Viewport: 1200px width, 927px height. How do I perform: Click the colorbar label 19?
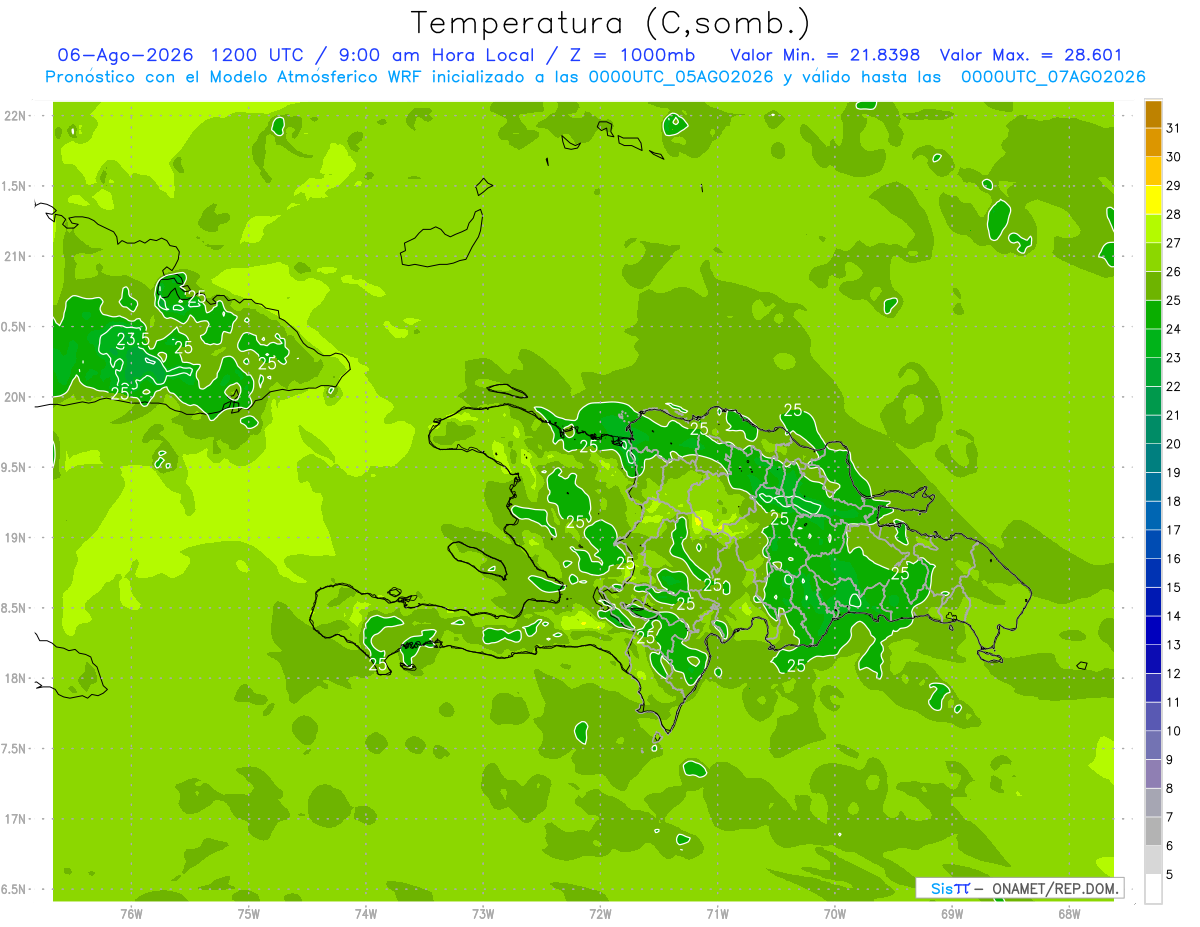1174,472
